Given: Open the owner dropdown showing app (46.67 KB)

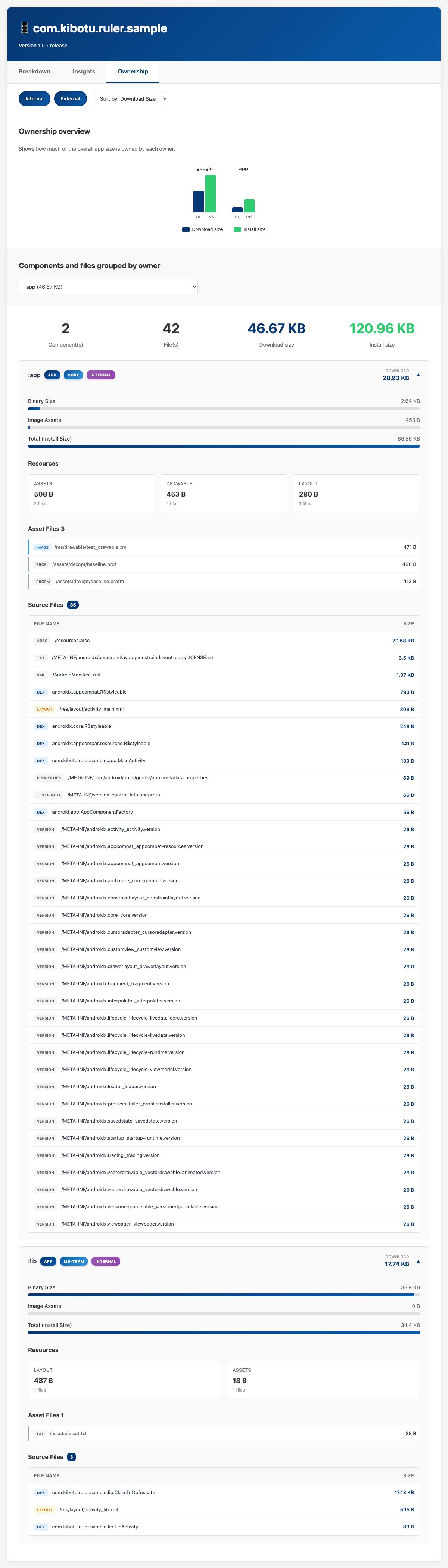Looking at the screenshot, I should [x=109, y=287].
